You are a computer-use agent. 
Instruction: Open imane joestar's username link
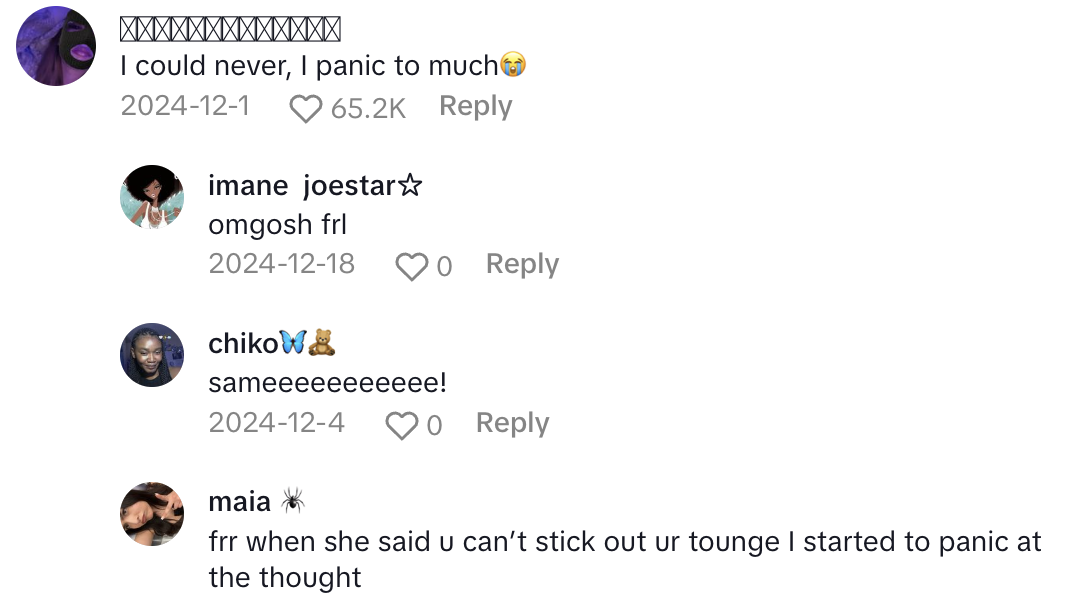tap(315, 185)
